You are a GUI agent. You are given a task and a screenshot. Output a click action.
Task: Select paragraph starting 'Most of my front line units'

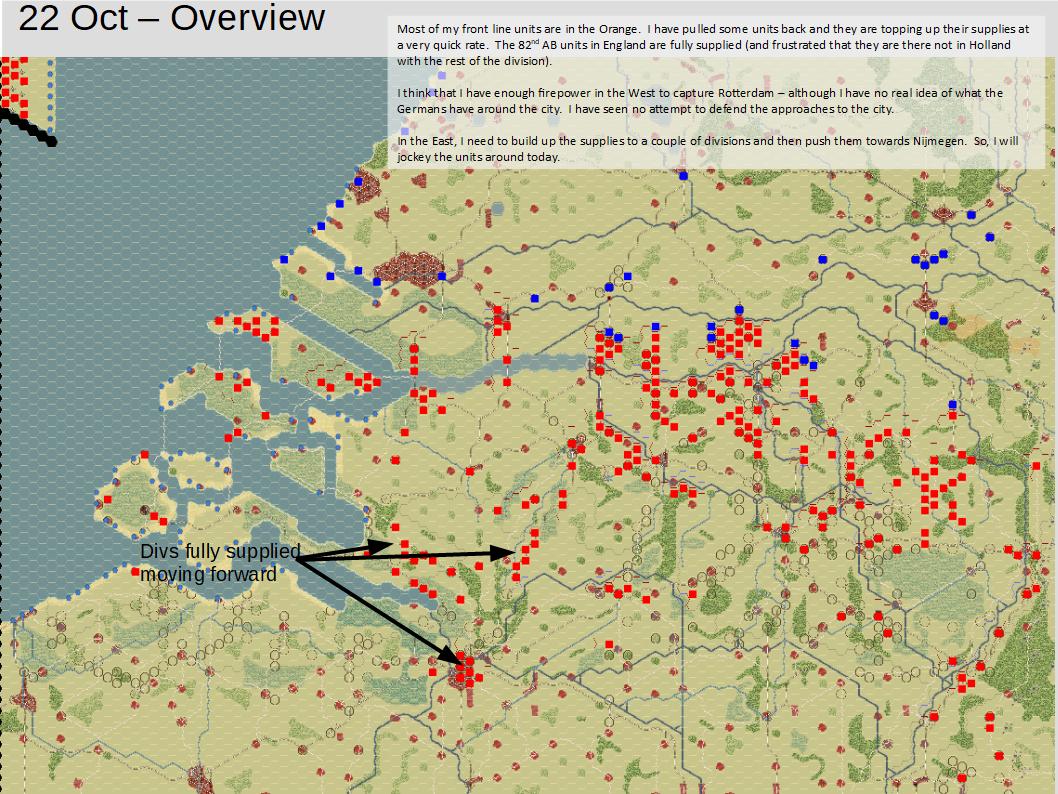point(713,45)
